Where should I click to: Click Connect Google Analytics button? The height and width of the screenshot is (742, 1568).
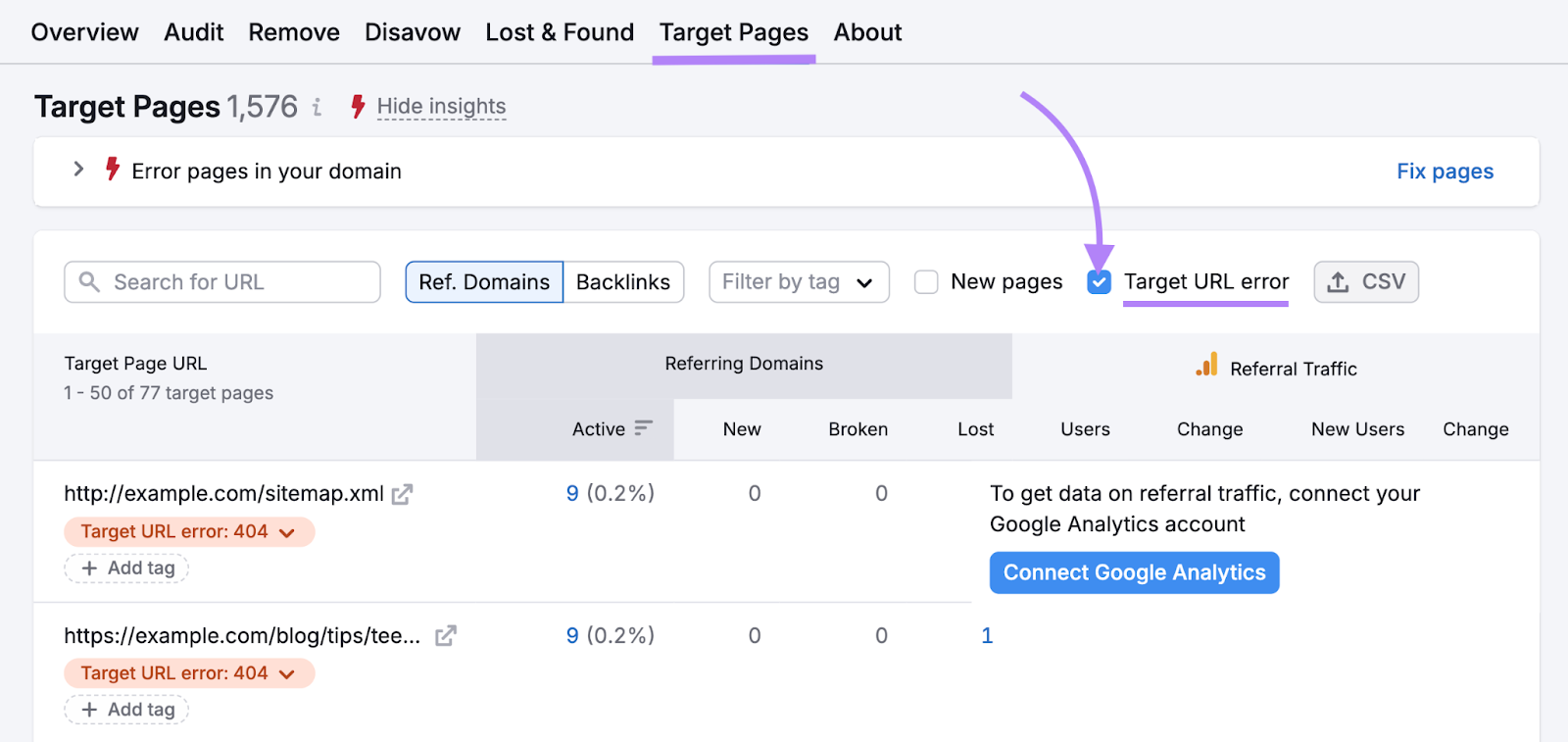(x=1134, y=572)
